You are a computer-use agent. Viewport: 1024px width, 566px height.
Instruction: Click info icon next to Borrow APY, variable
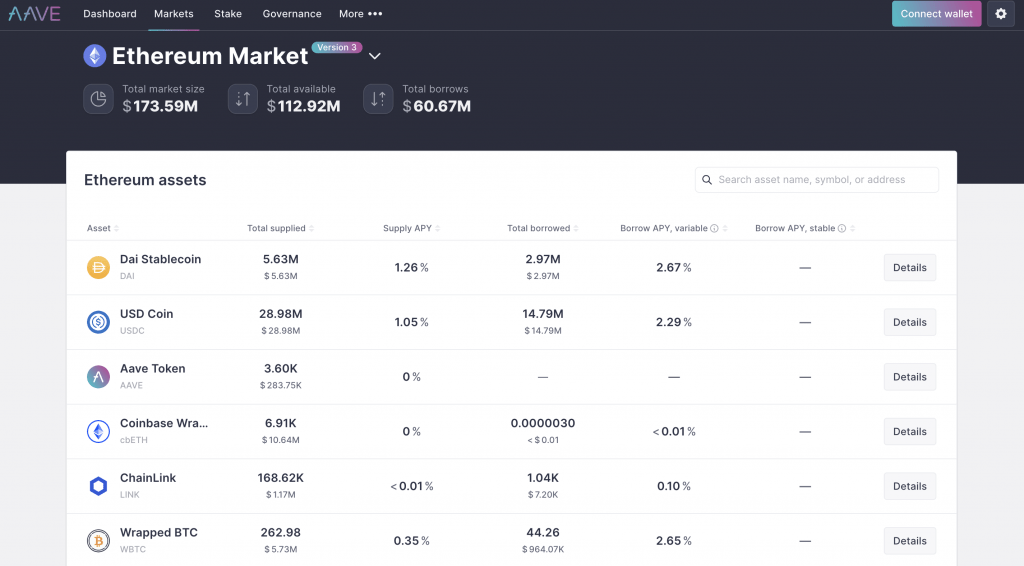tap(714, 228)
